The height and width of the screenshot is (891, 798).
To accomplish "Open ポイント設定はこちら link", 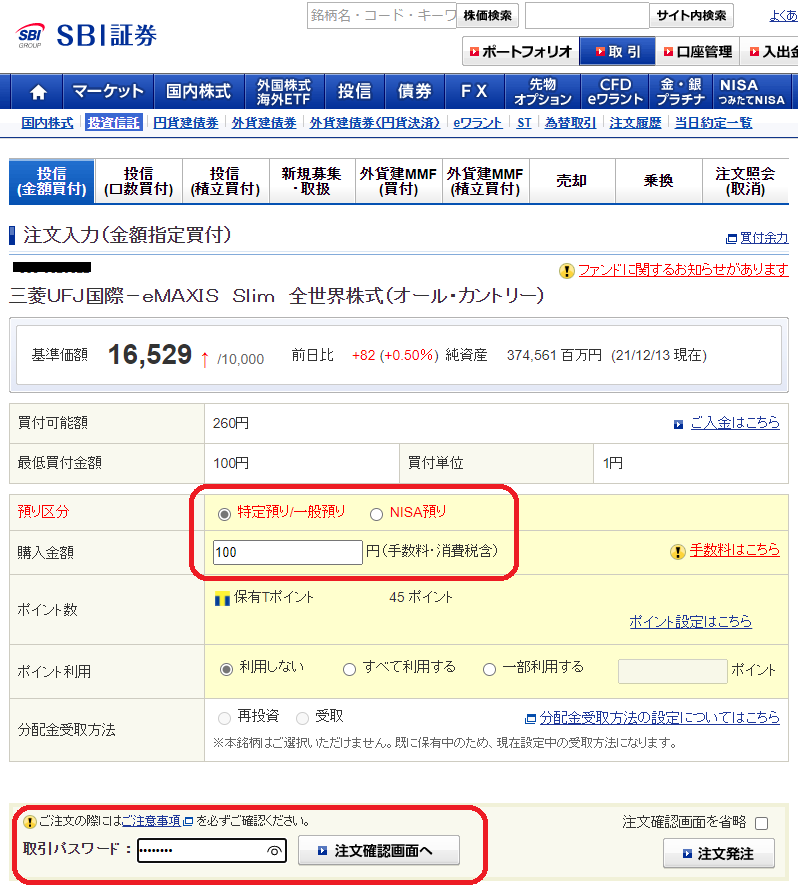I will (x=691, y=622).
